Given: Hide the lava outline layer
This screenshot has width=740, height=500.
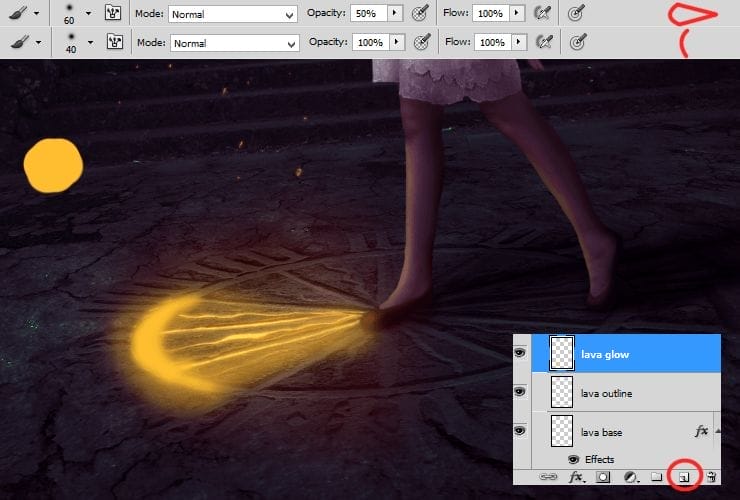Looking at the screenshot, I should (519, 392).
